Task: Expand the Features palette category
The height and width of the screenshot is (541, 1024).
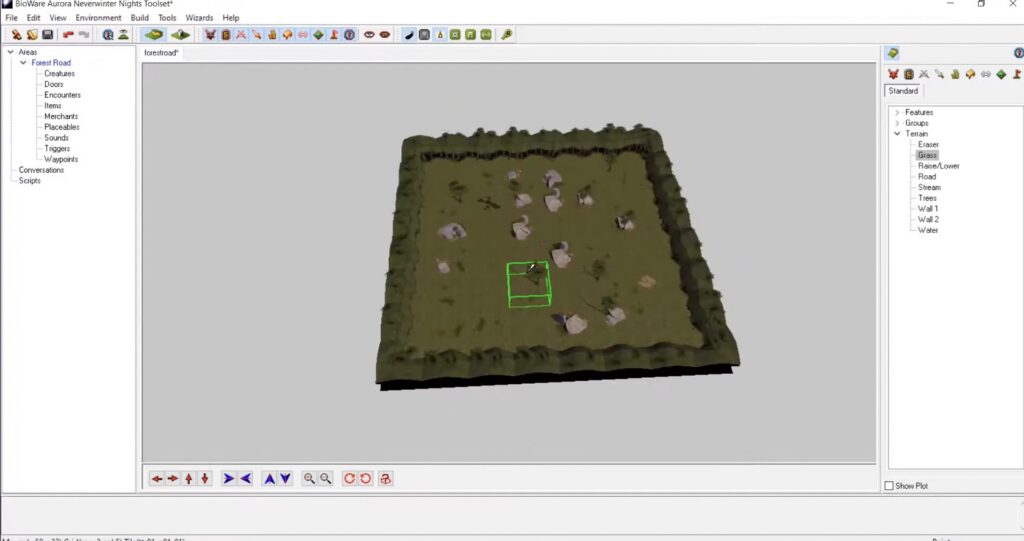Action: (897, 112)
